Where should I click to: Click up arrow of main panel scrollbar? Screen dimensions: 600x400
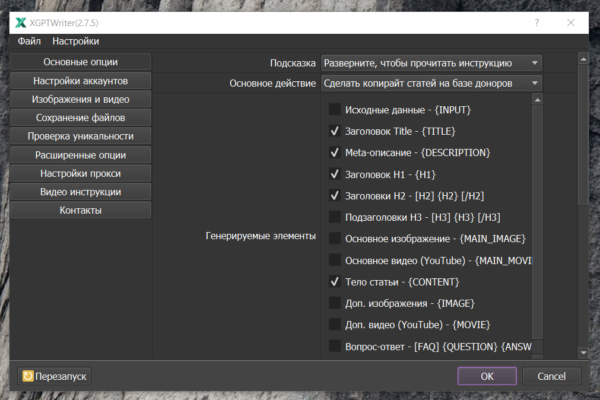583,59
